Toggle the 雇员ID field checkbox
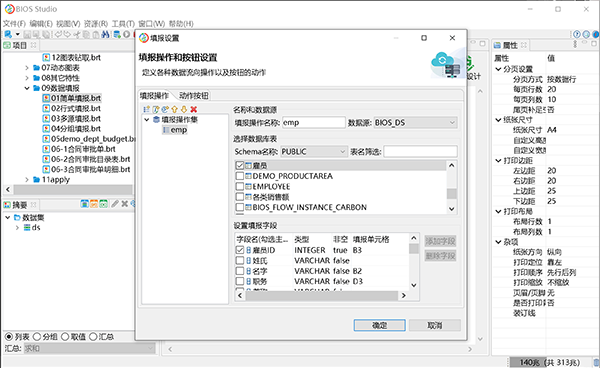Viewport: 600px width, 368px height. (240, 250)
